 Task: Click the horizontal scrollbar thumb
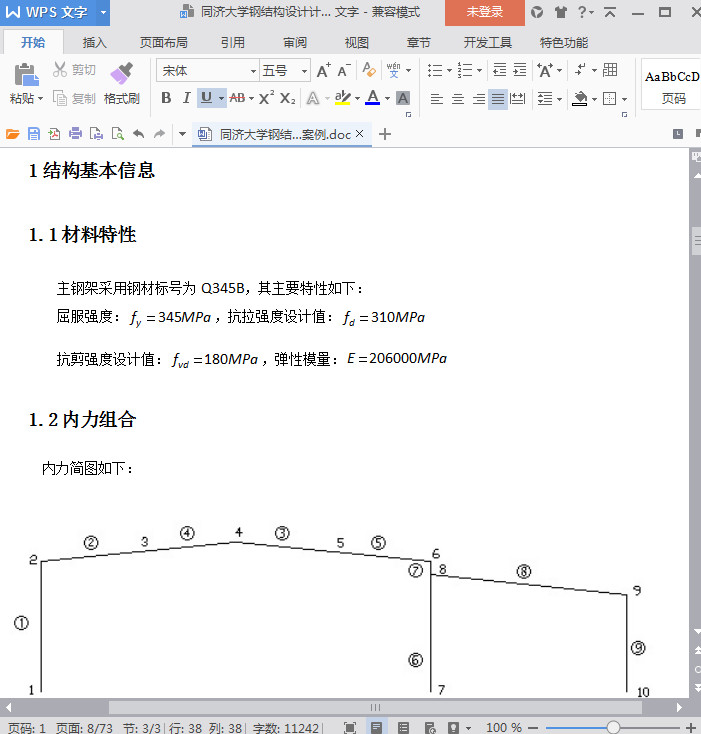pyautogui.click(x=375, y=707)
